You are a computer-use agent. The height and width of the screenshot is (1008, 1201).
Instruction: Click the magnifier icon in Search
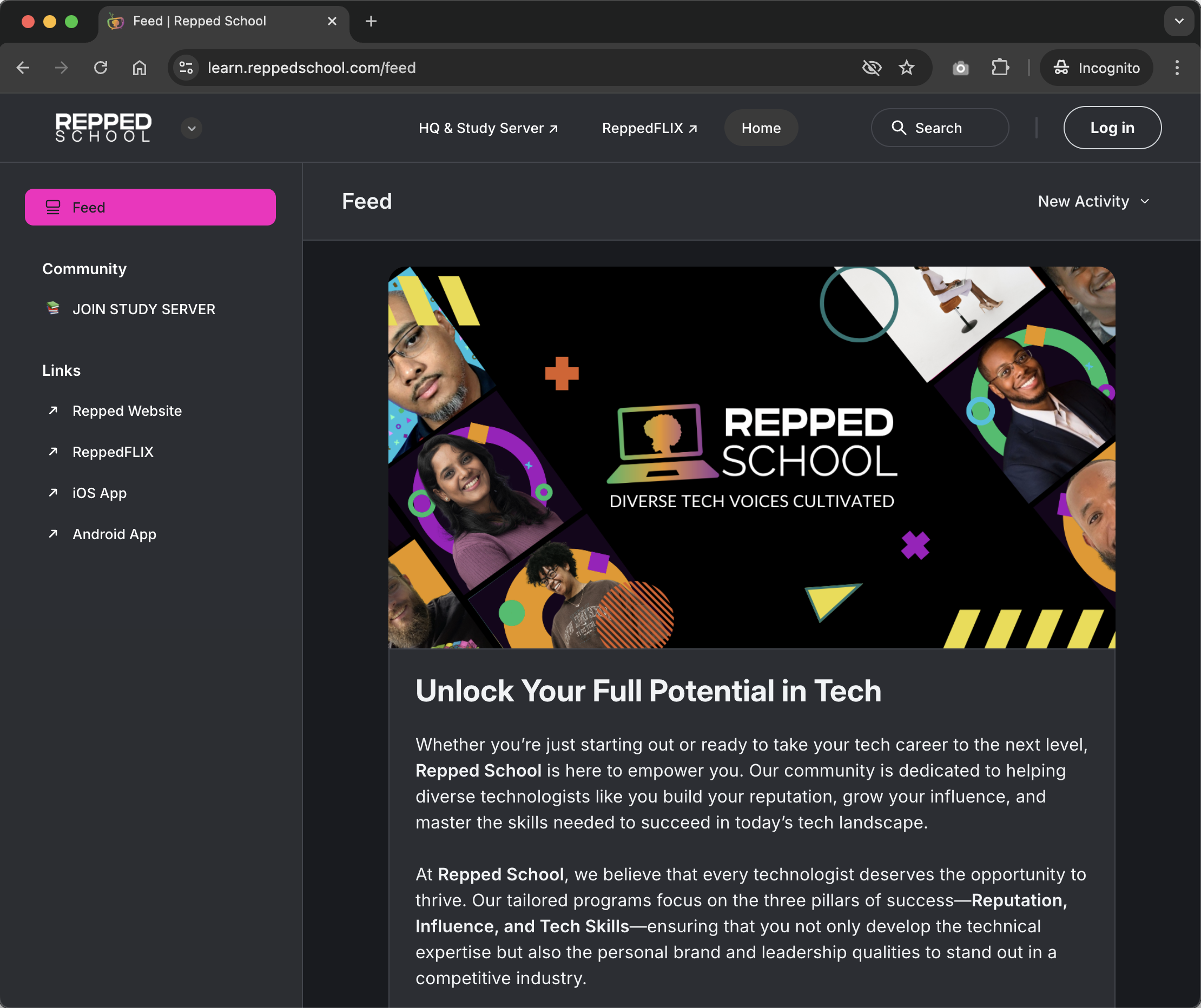[899, 128]
